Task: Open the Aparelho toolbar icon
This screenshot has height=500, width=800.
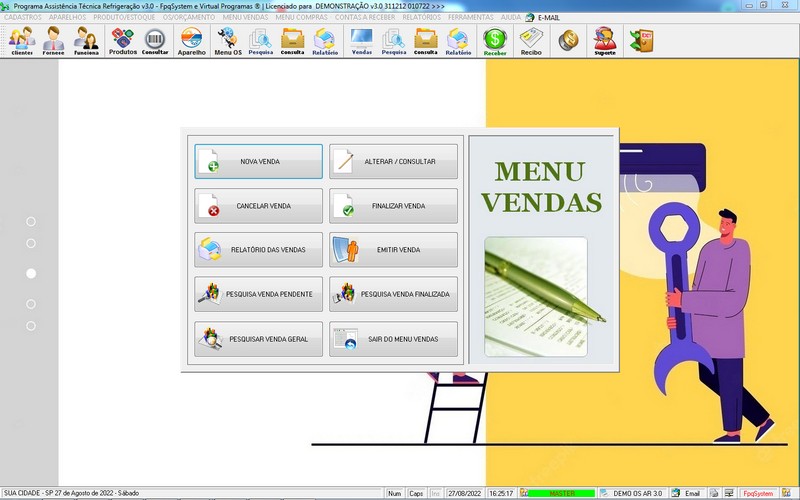Action: pos(192,41)
